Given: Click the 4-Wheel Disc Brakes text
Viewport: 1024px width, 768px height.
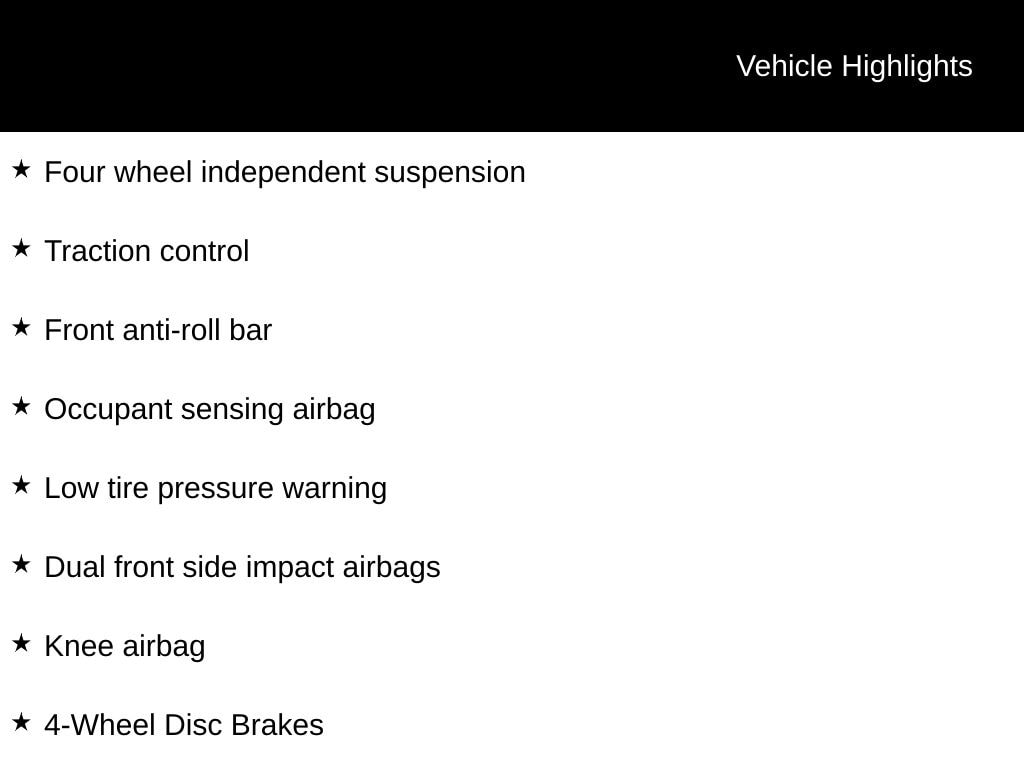Looking at the screenshot, I should coord(184,726).
